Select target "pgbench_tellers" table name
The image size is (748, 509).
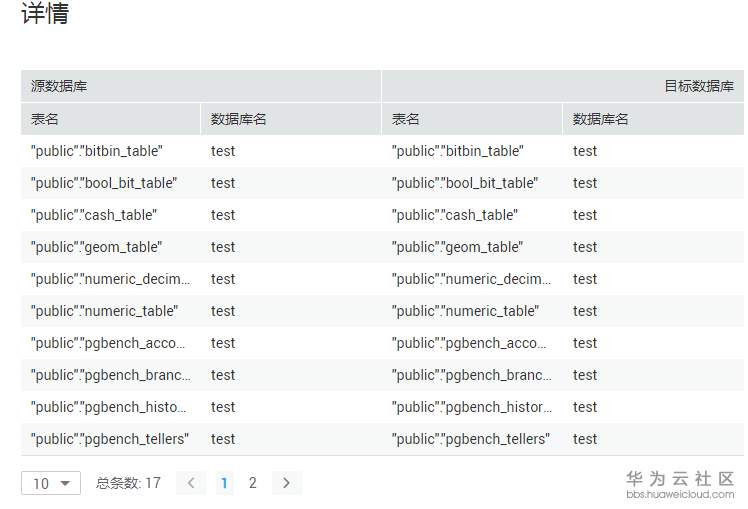pos(471,439)
